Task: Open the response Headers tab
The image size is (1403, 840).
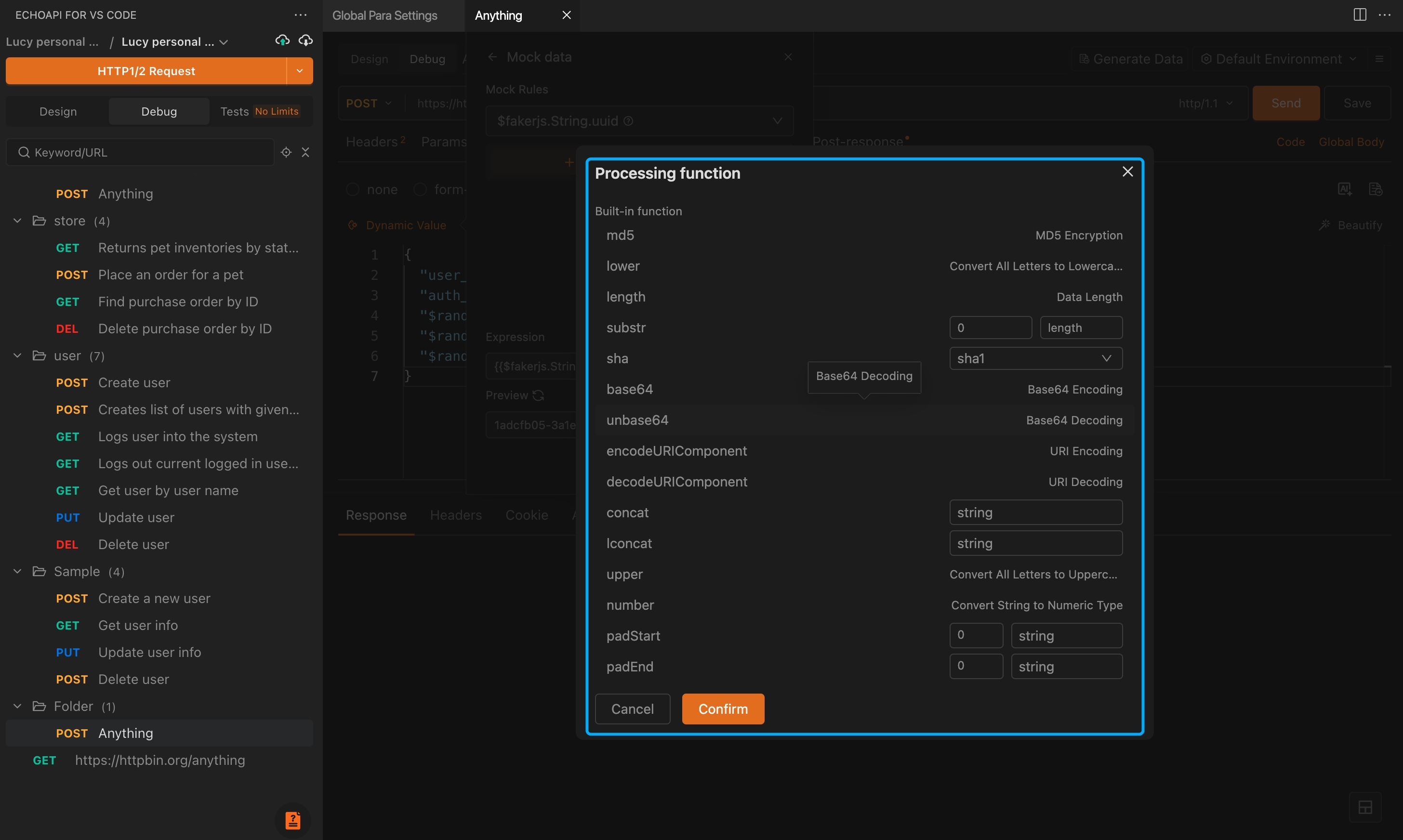Action: 456,515
